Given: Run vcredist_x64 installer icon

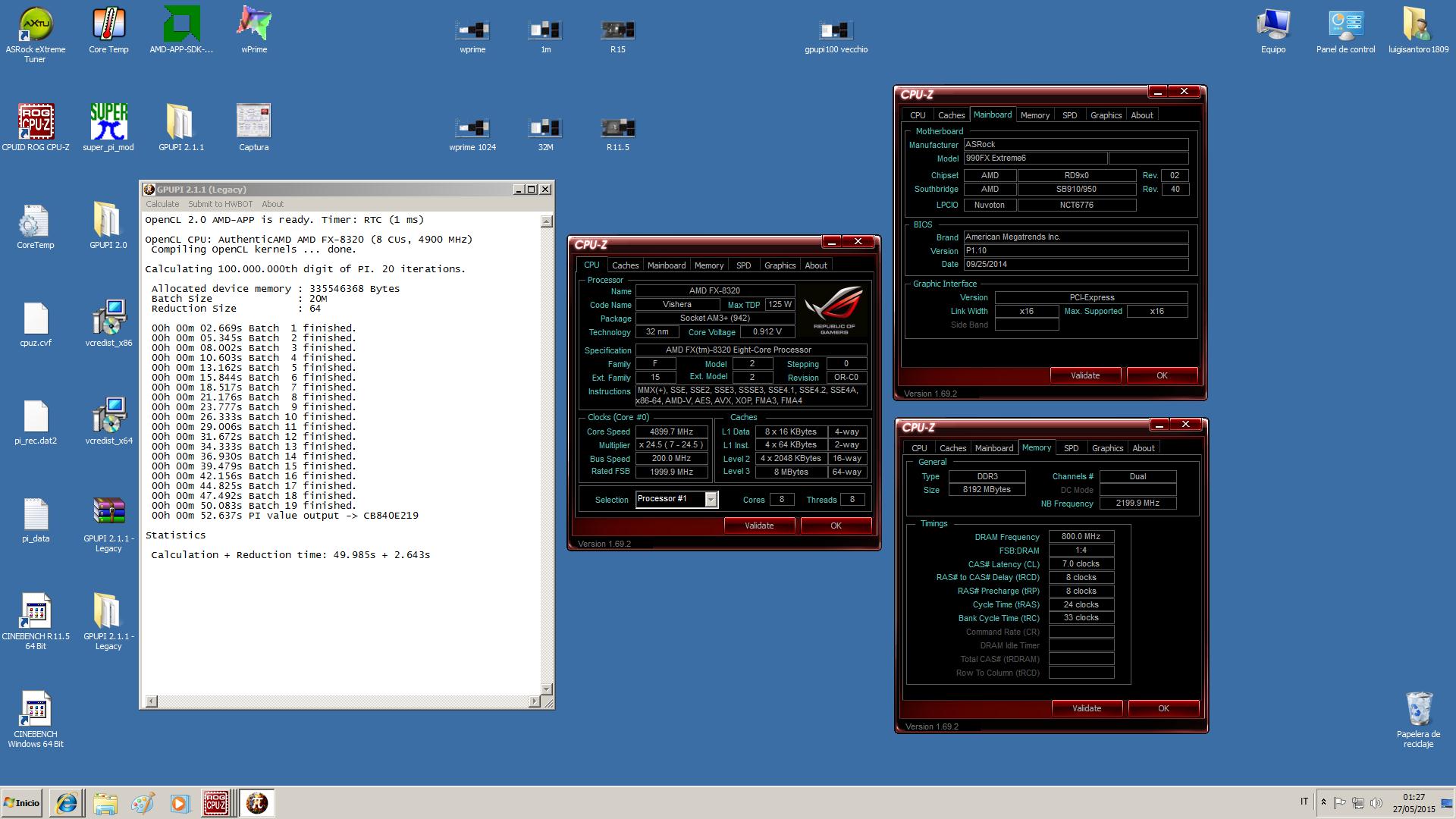Looking at the screenshot, I should (x=108, y=421).
